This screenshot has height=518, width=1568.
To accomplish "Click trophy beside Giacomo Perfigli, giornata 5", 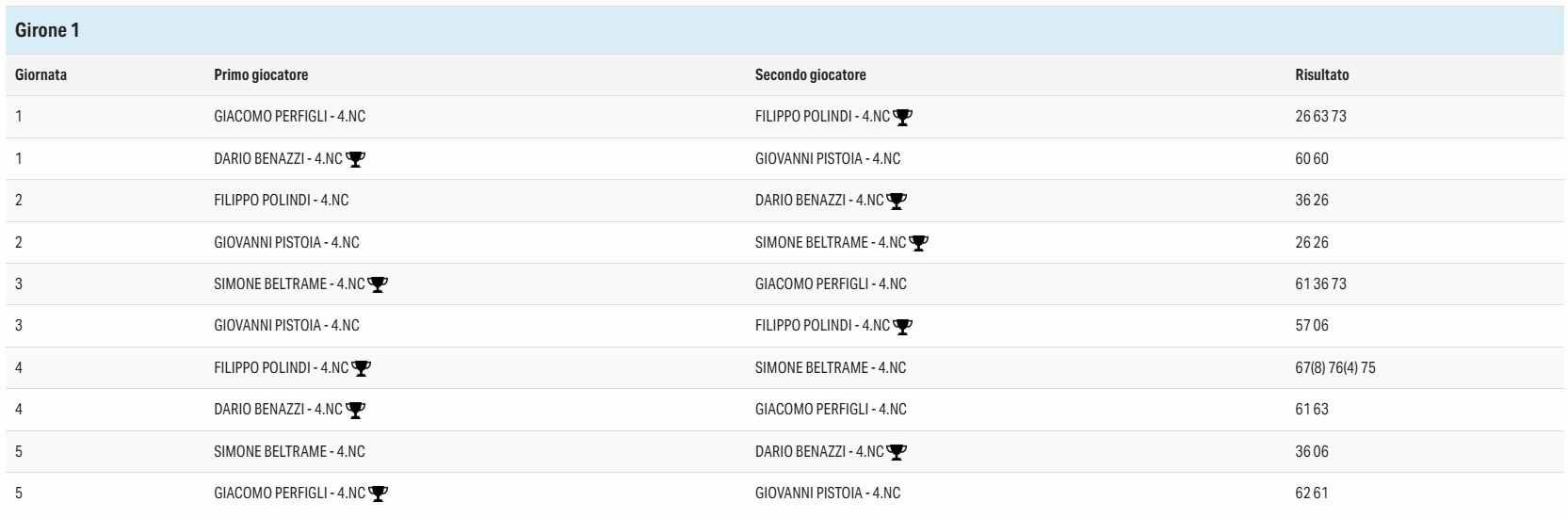I will [x=378, y=494].
